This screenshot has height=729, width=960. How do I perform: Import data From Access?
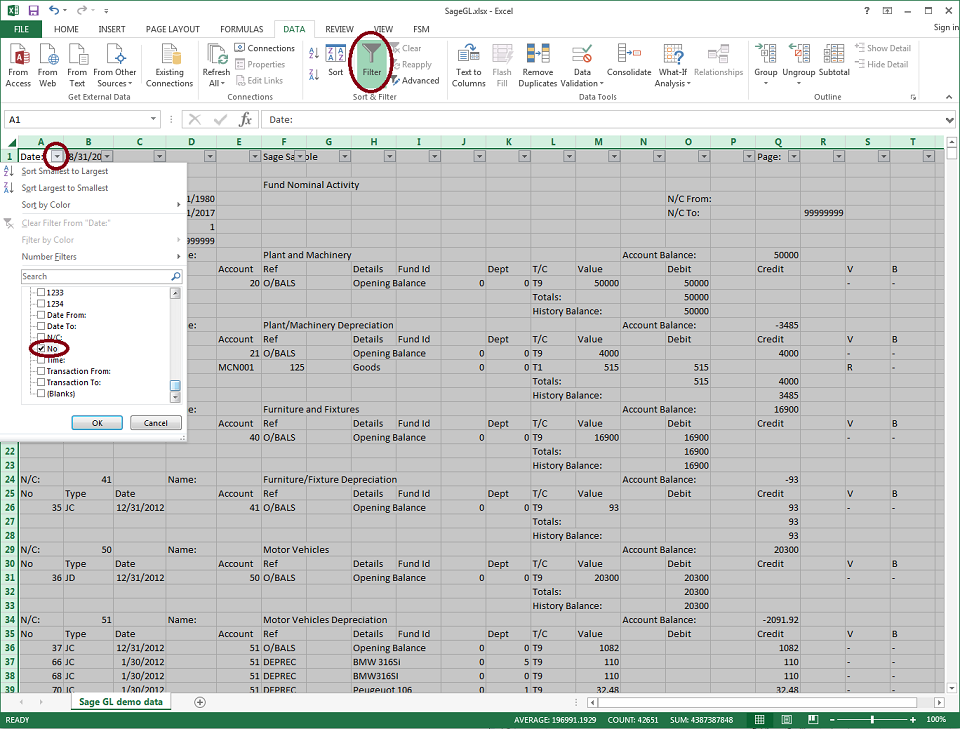(18, 66)
